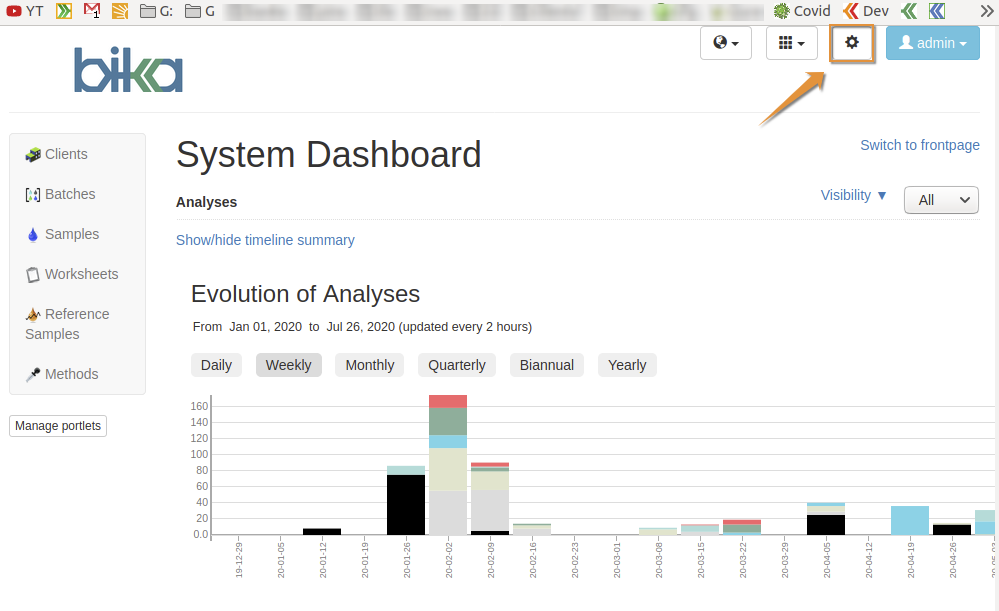Open the All filter combo box
Viewport: 999px width, 611px height.
coord(941,200)
